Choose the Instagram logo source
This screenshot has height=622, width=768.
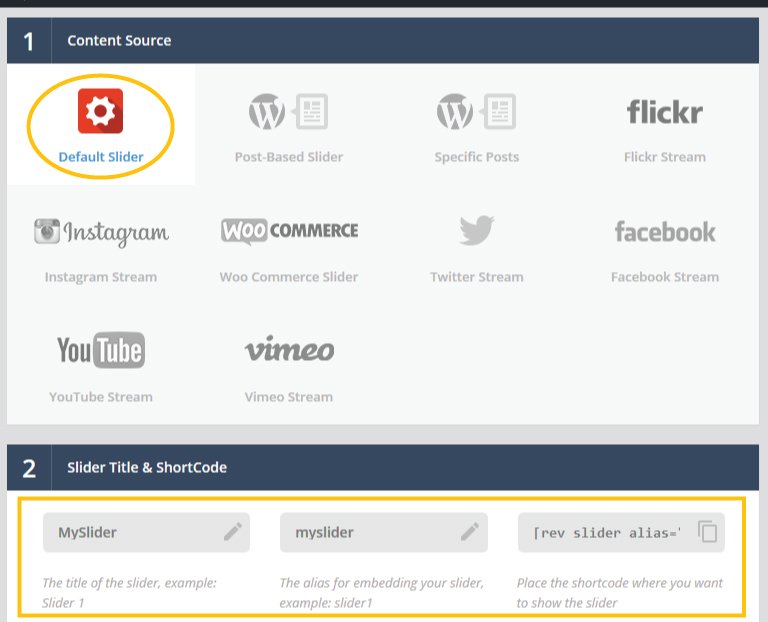(101, 232)
